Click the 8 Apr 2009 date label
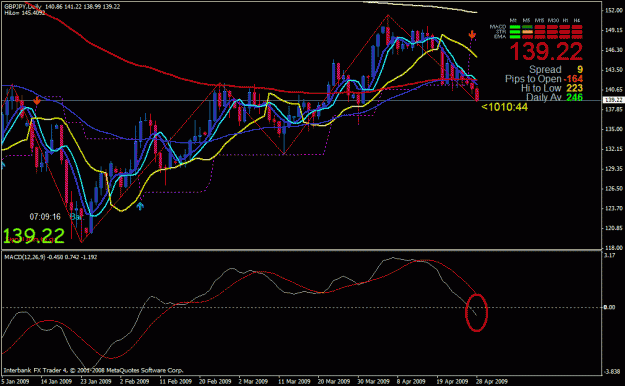 point(412,381)
